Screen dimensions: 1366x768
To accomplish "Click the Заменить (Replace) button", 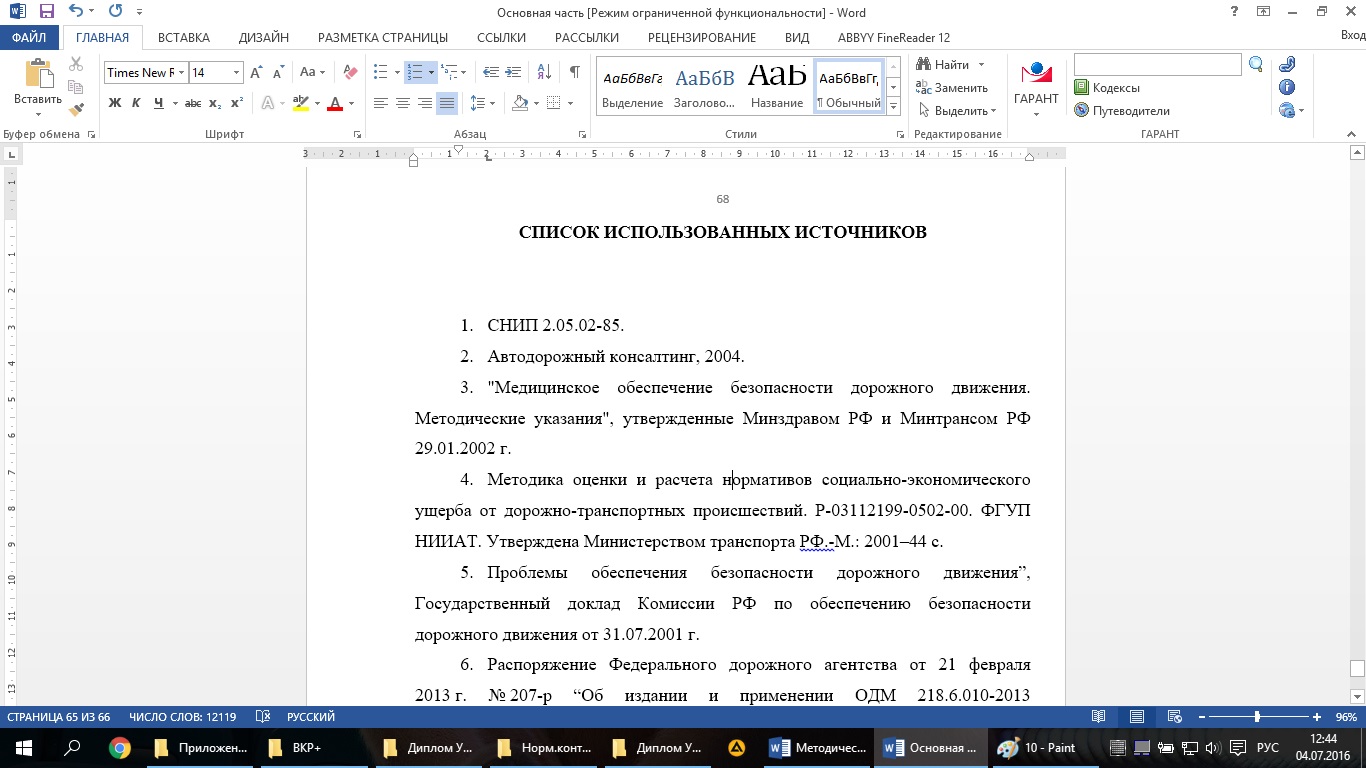I will (953, 88).
